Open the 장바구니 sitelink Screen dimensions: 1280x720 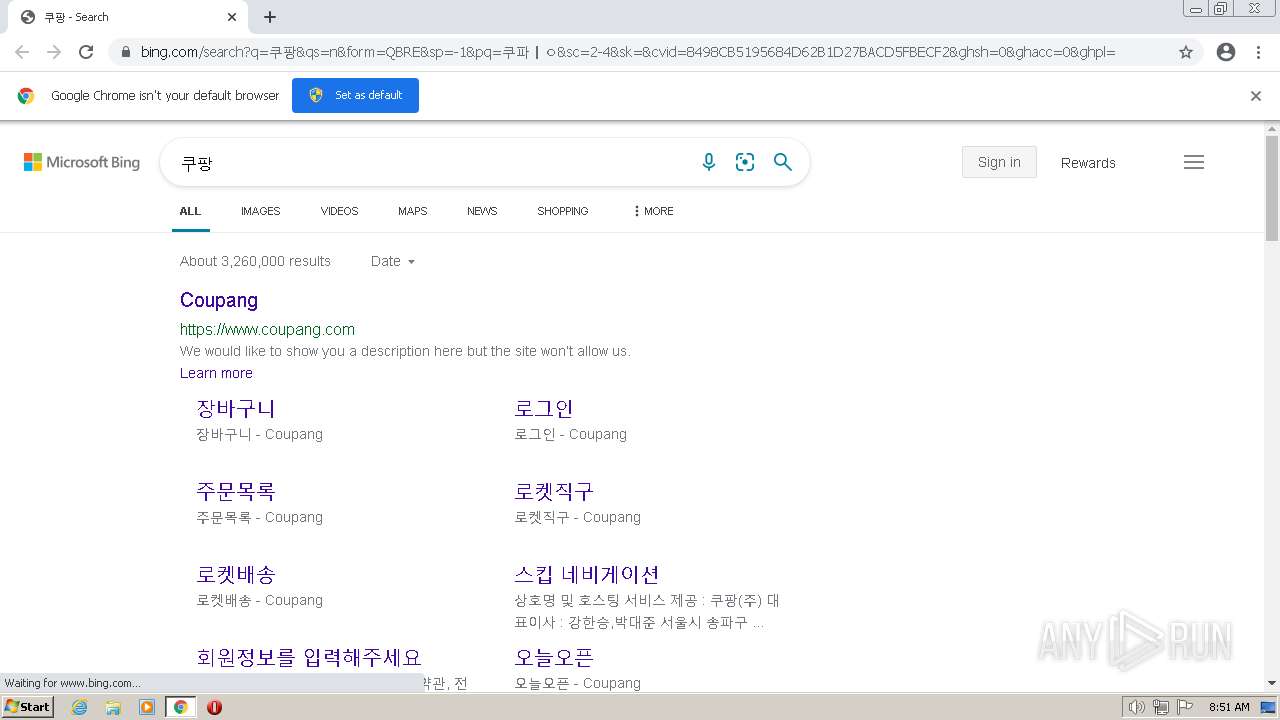click(235, 408)
